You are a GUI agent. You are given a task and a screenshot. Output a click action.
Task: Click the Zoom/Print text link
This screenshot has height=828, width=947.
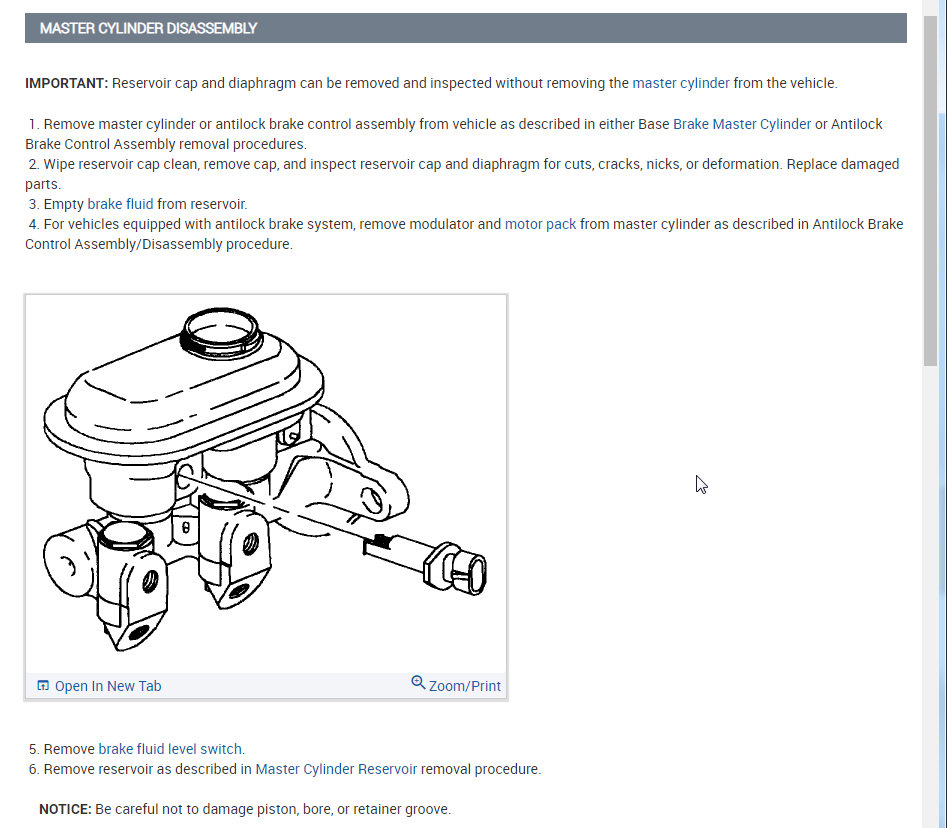[x=464, y=686]
